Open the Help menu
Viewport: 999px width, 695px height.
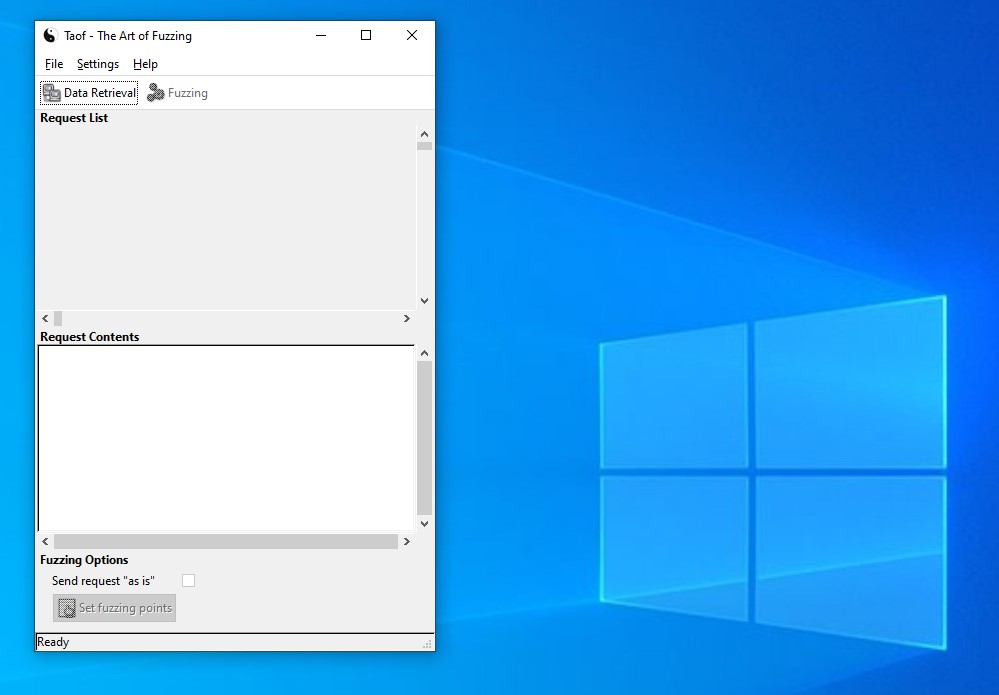coord(145,64)
